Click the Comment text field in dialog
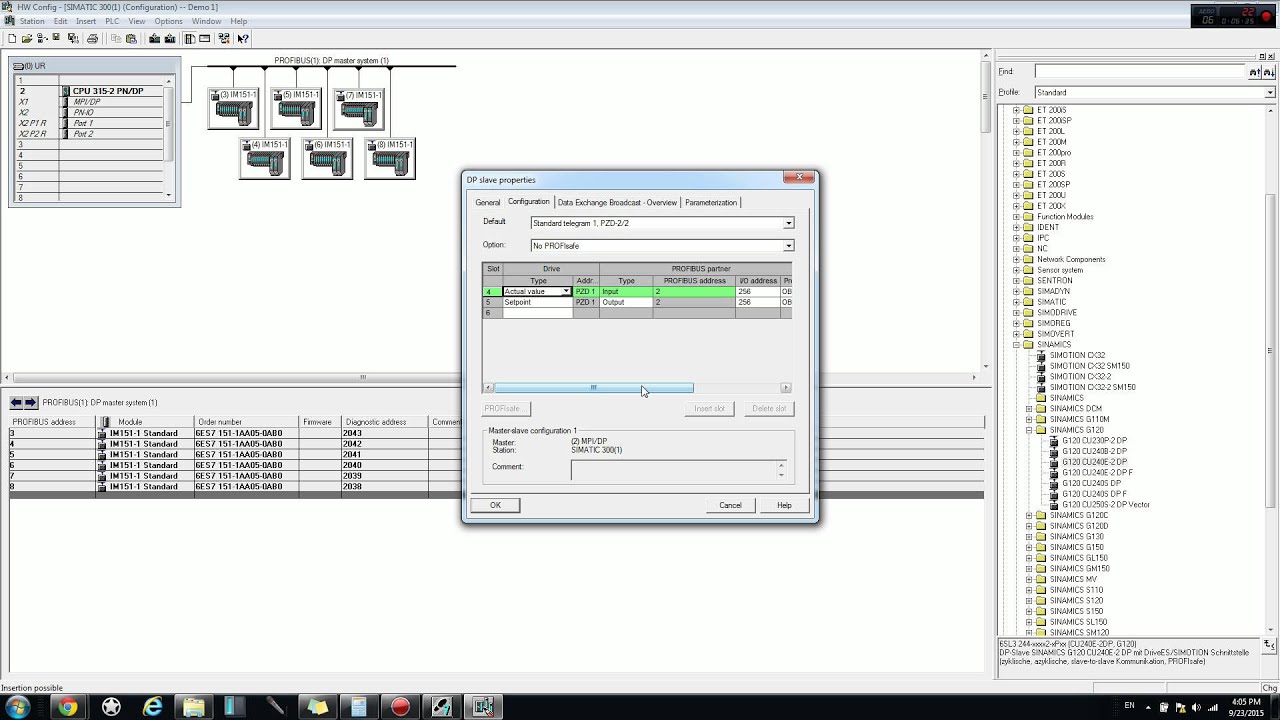The width and height of the screenshot is (1280, 720). (x=676, y=470)
